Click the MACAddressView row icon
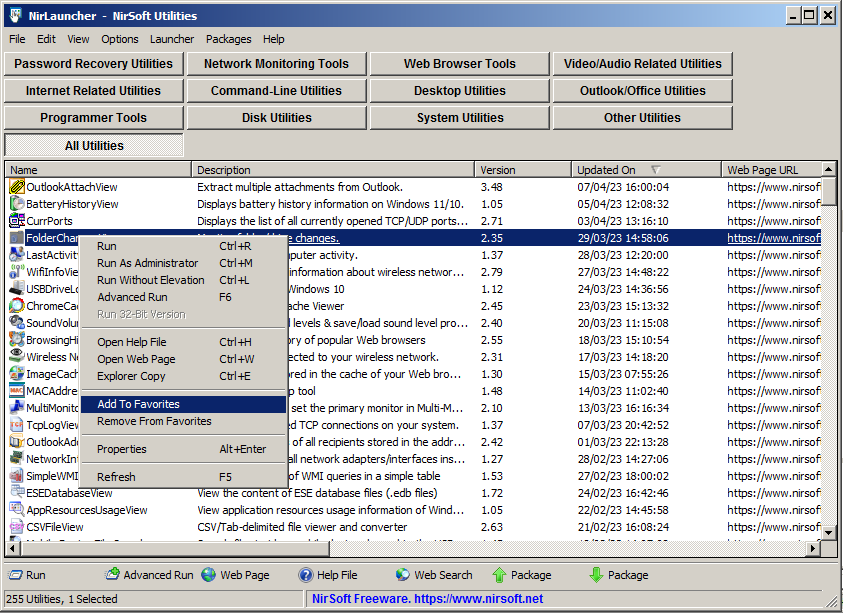 pos(17,391)
